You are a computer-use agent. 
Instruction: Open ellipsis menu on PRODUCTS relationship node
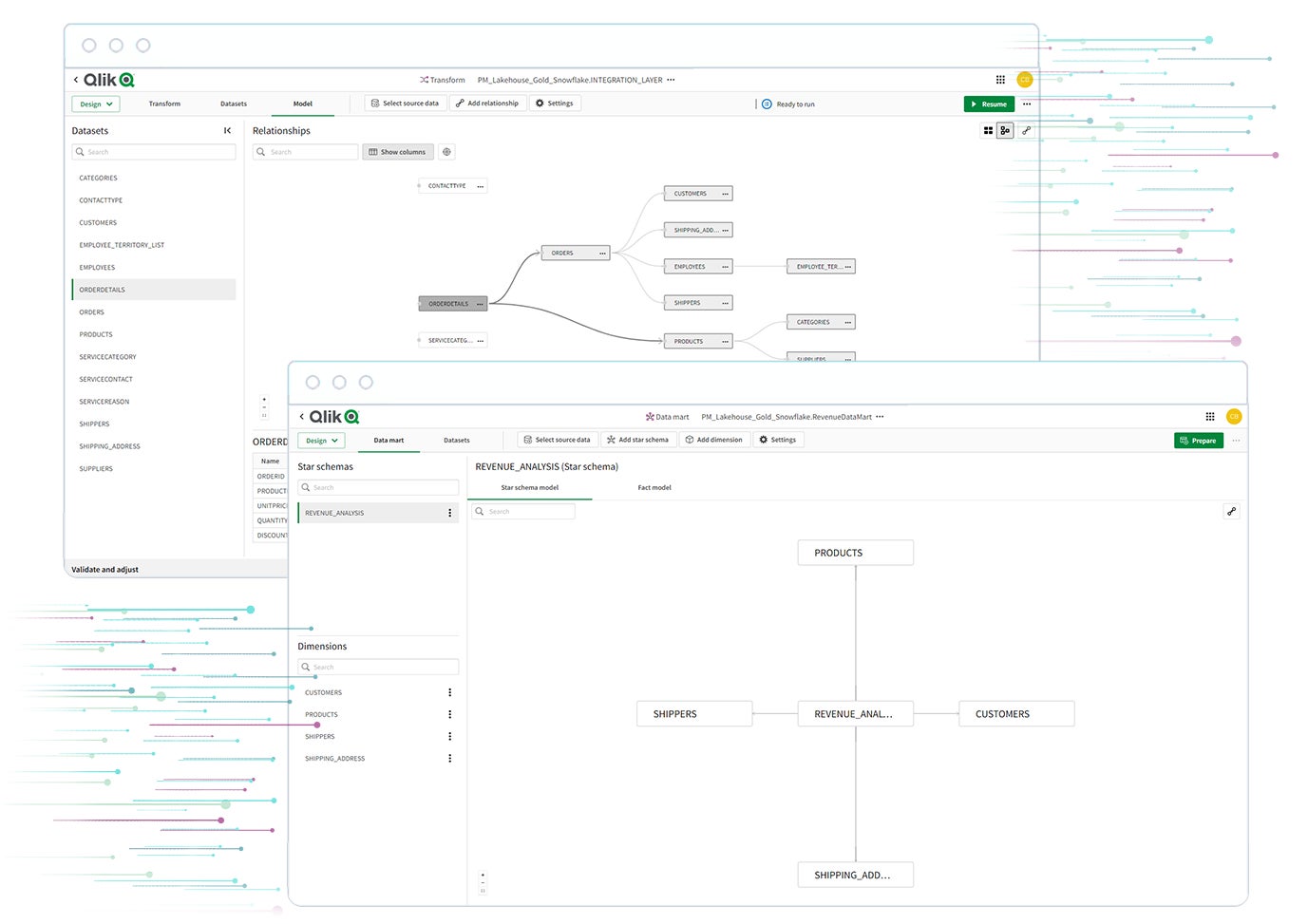coord(725,342)
